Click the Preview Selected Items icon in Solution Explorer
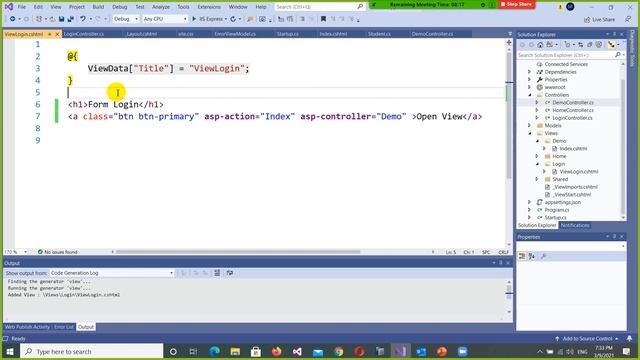 click(611, 44)
